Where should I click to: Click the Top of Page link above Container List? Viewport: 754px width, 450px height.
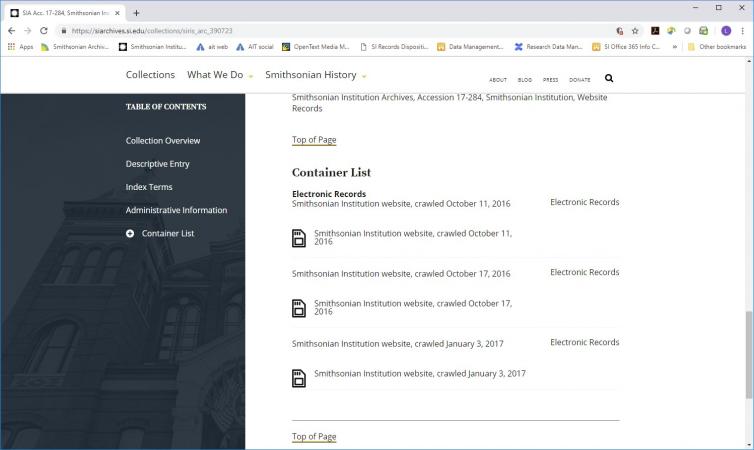point(314,140)
